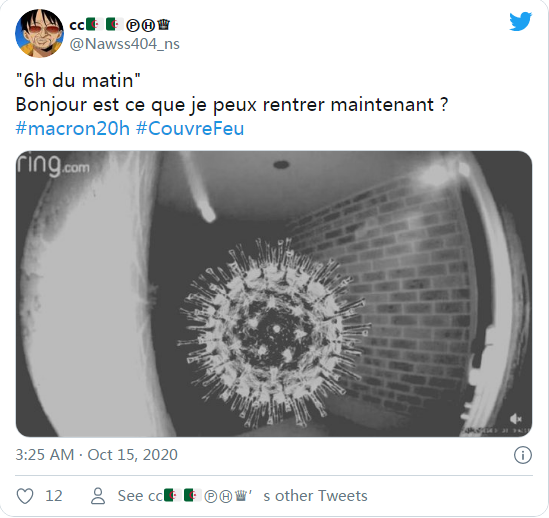Click the person icon near See other Tweets
This screenshot has width=549, height=518.
(x=98, y=496)
